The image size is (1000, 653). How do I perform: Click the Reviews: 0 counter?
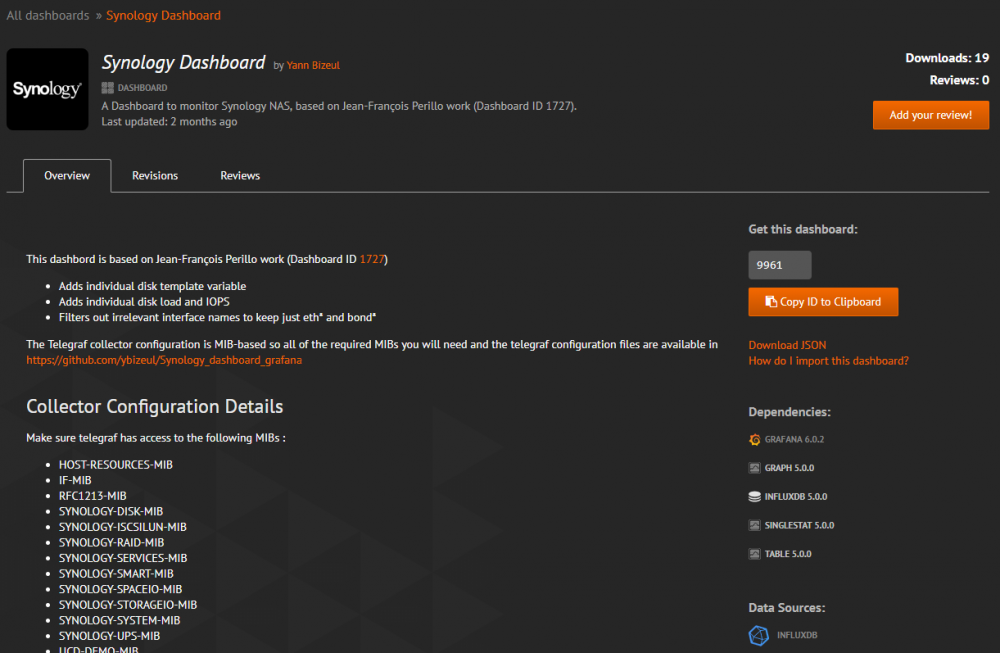click(x=959, y=80)
